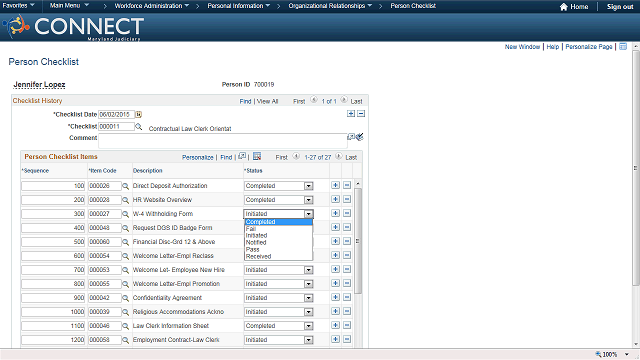Open Personal Information breadcrumb menu

[238, 6]
